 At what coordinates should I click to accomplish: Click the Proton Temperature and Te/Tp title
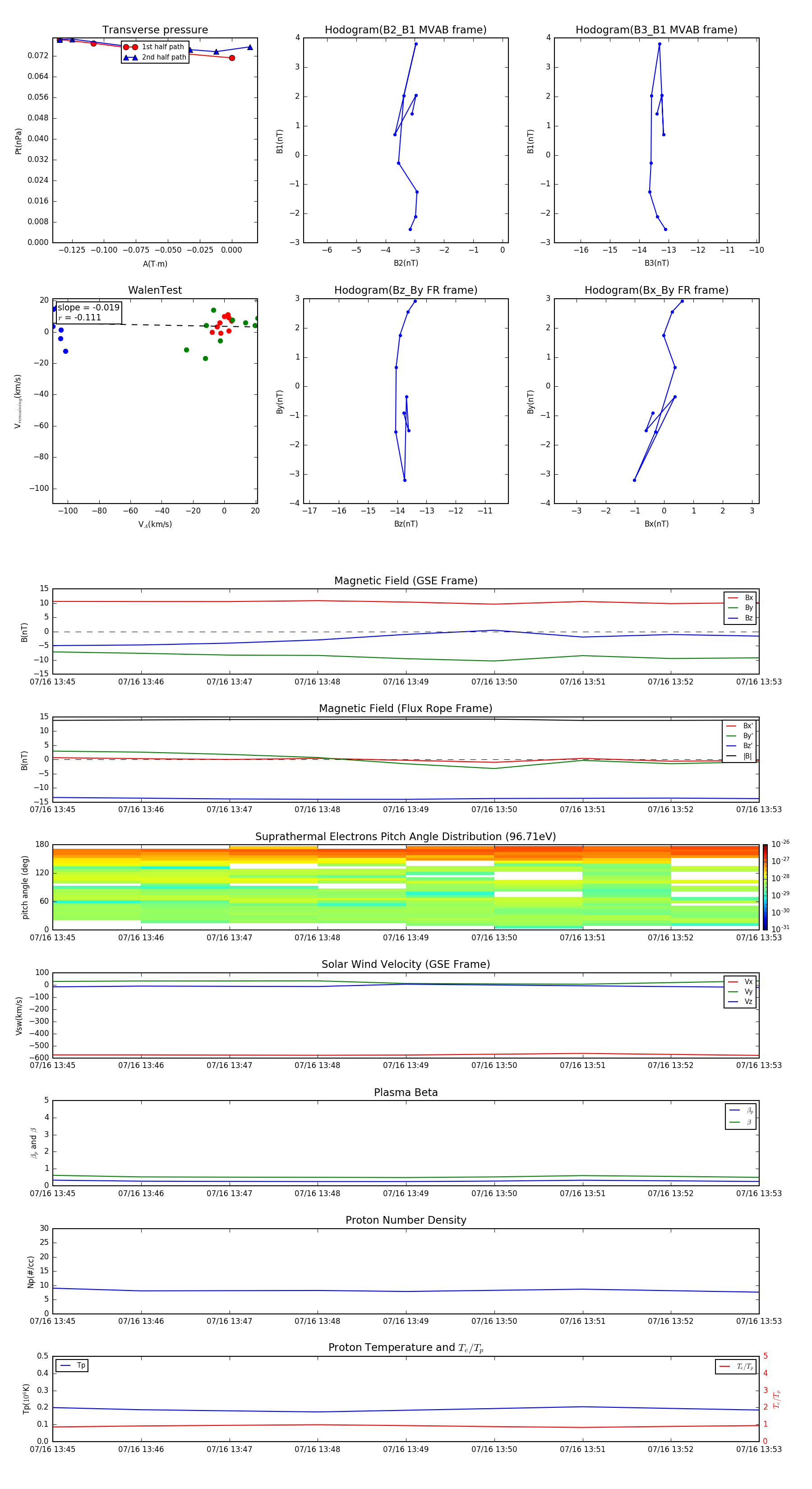(406, 1348)
